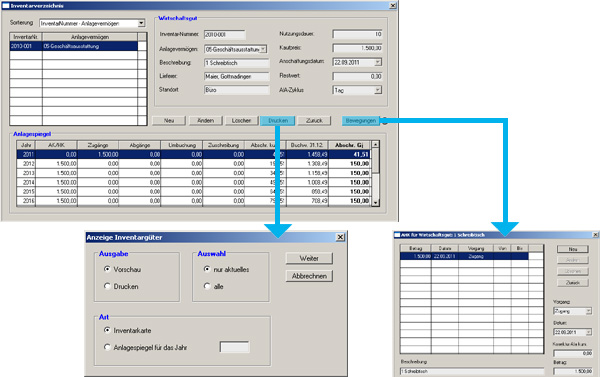This screenshot has width=600, height=377.
Task: Click the Inventarverzeichnis title bar icon
Action: [5, 5]
